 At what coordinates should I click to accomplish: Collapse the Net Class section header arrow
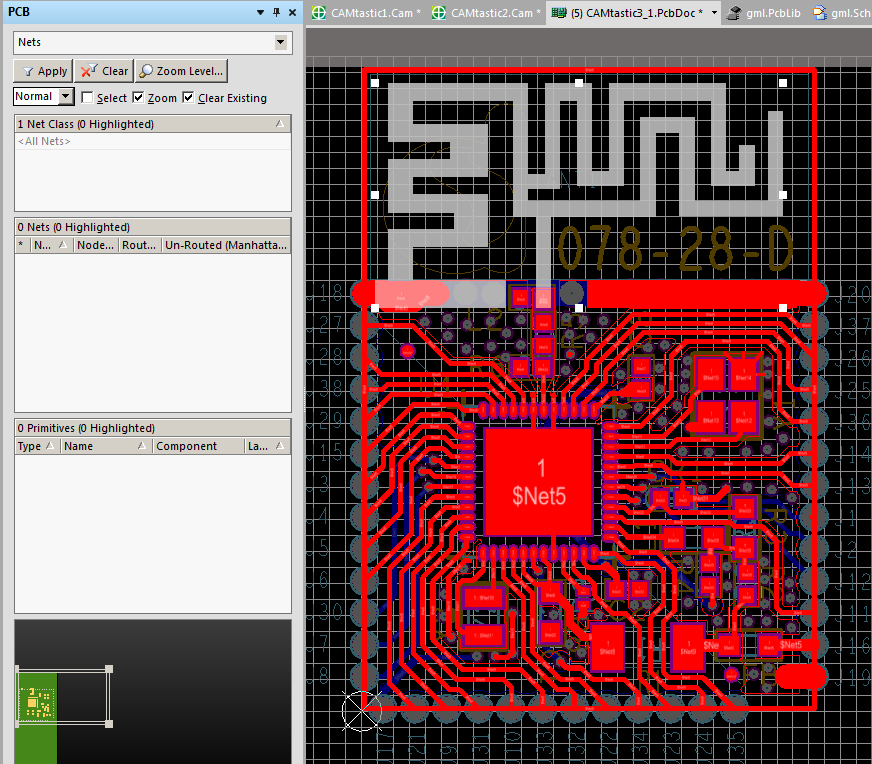pos(280,124)
